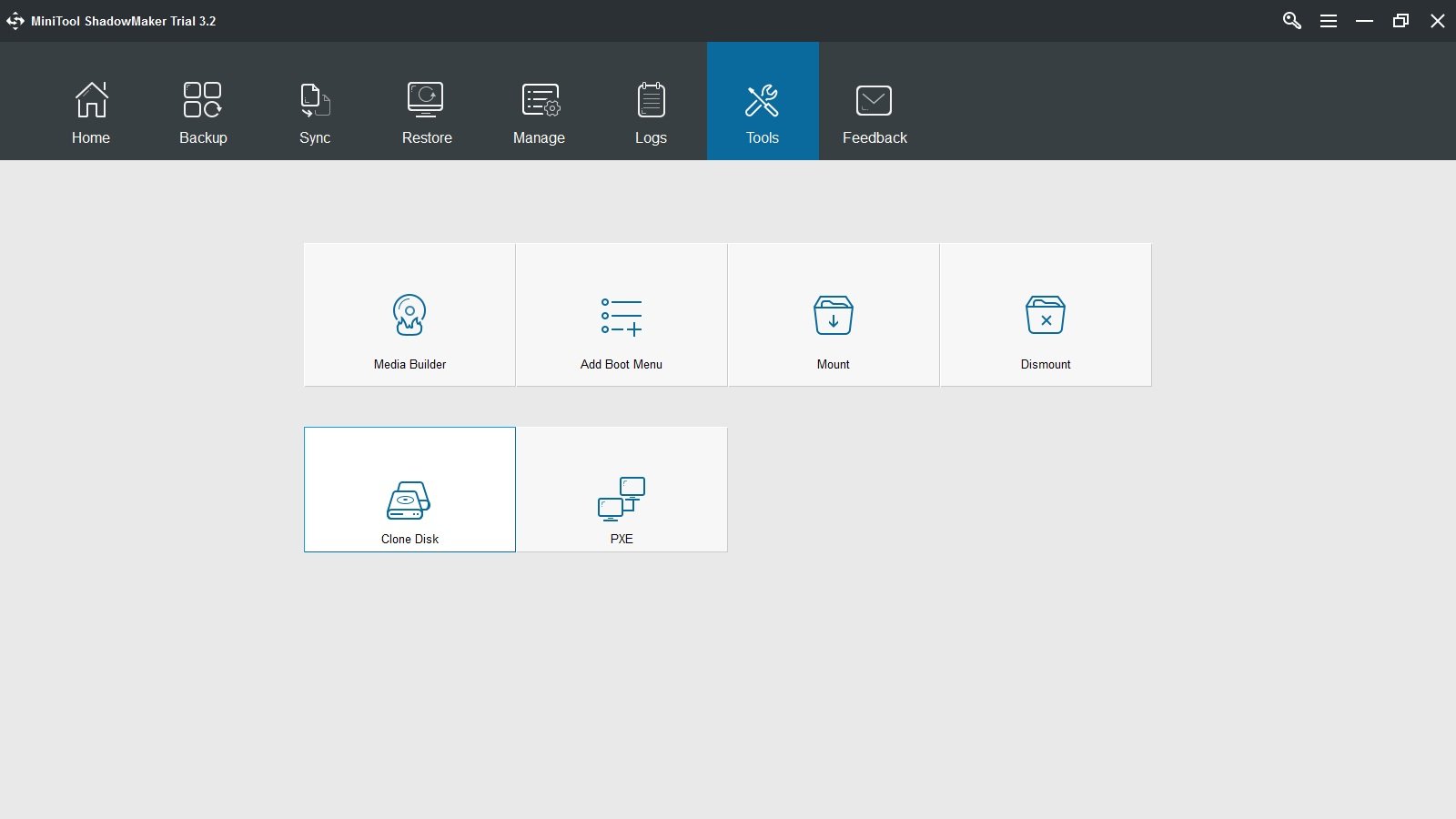The width and height of the screenshot is (1456, 819).
Task: Click the key icon in title bar
Action: [x=1292, y=21]
